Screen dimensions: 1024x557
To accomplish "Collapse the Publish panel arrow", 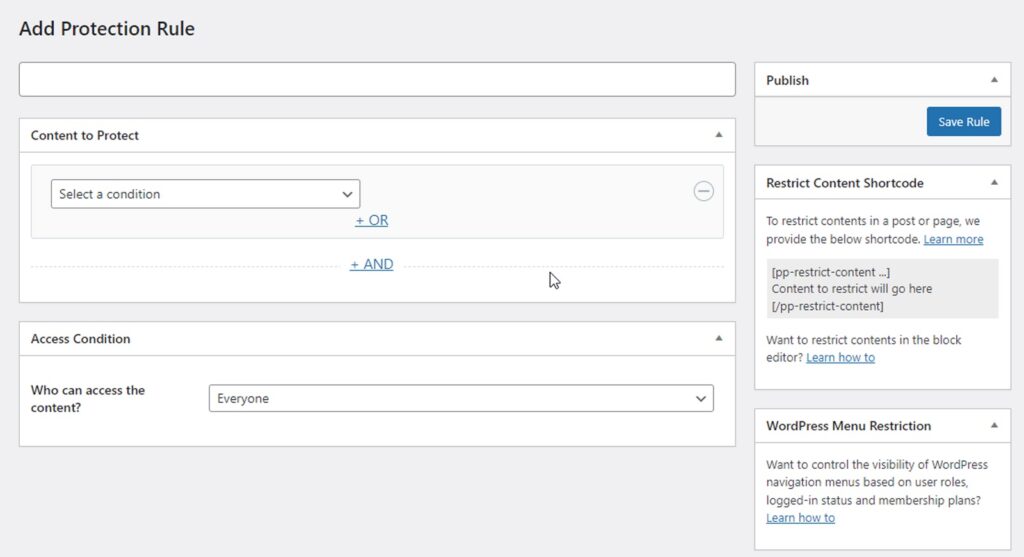I will 994,80.
